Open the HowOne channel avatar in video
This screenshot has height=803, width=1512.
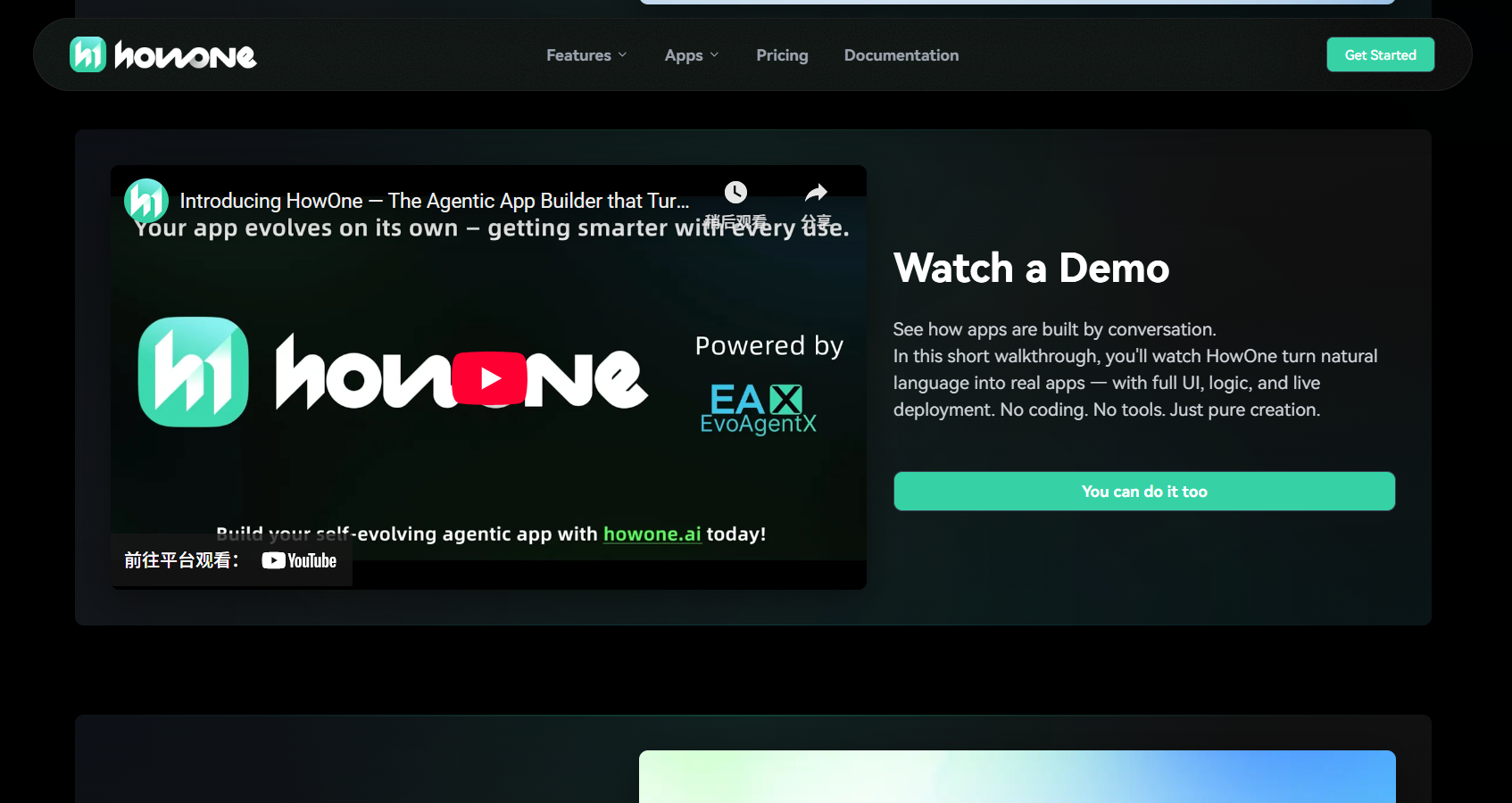click(x=146, y=201)
